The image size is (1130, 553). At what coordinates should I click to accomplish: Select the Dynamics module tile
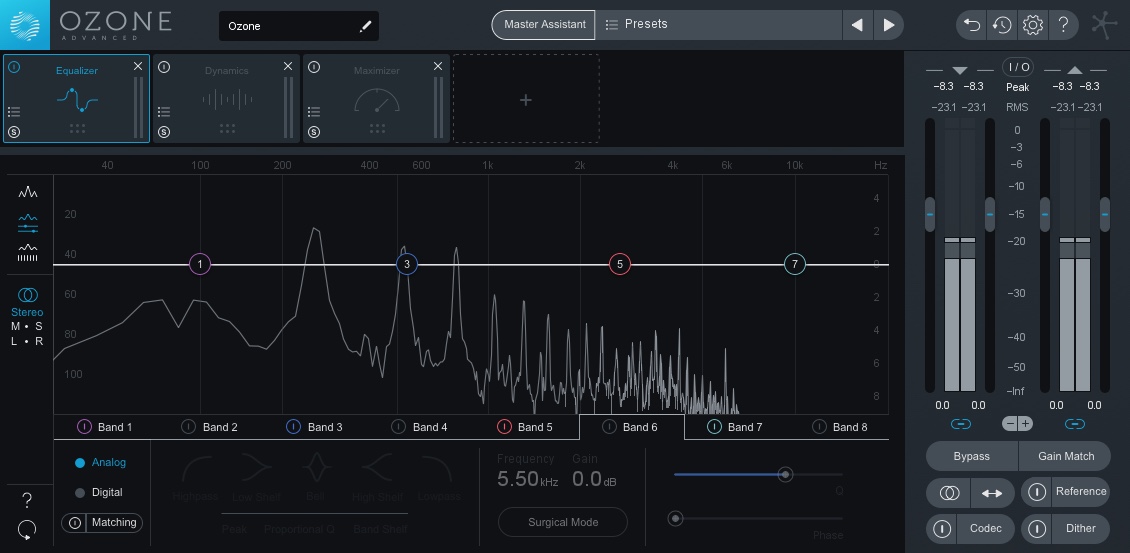click(226, 99)
